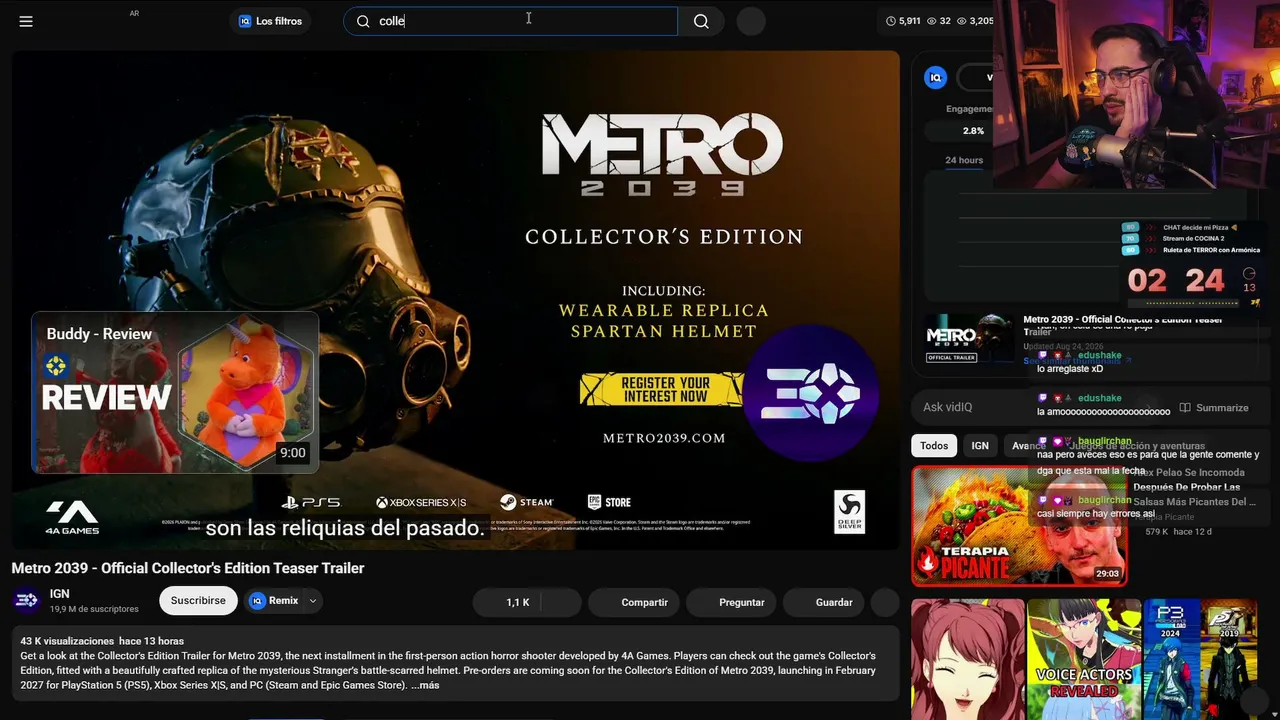This screenshot has height=720, width=1280.
Task: Save the video with Guardar
Action: [x=826, y=602]
